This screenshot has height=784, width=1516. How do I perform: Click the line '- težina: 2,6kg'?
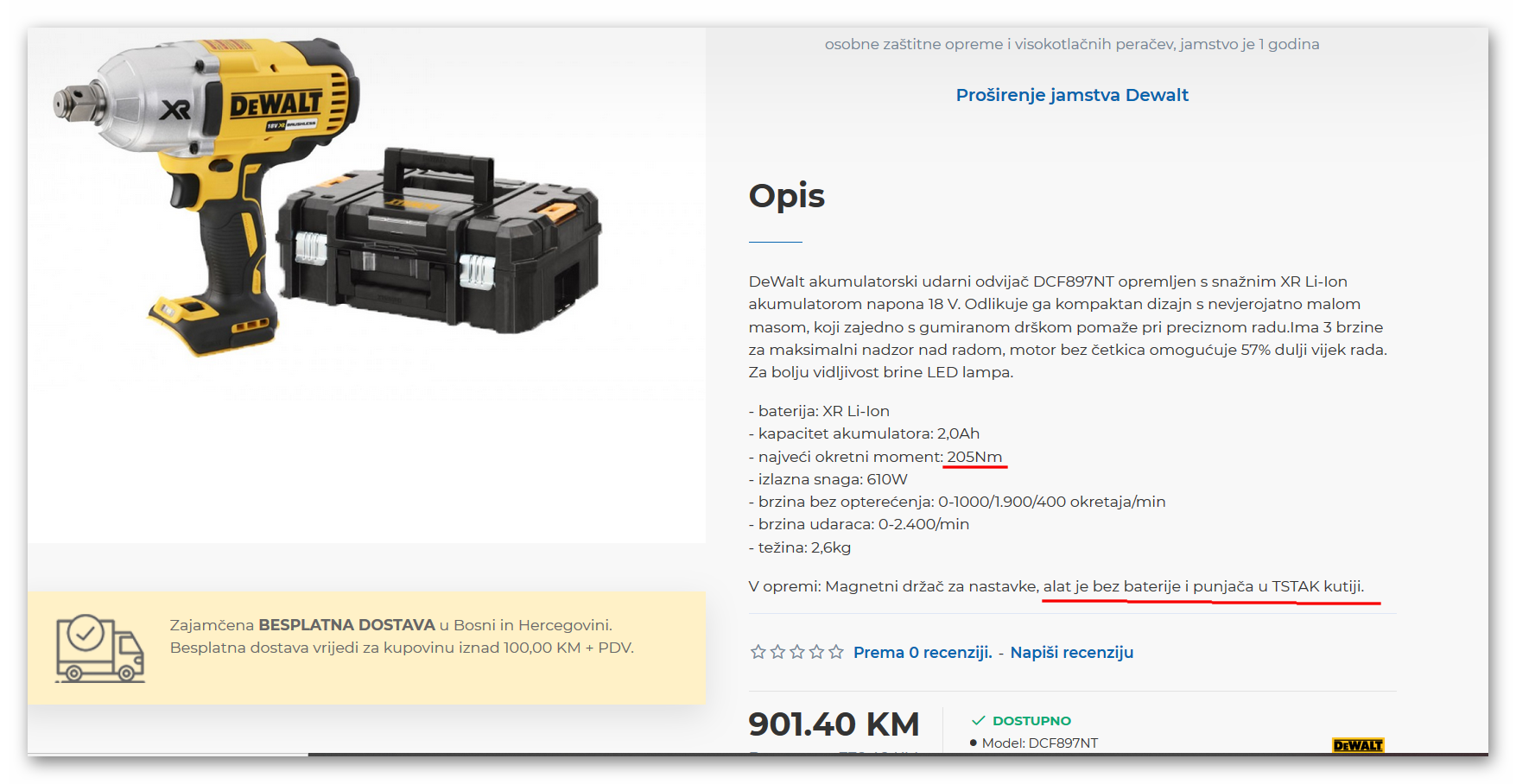point(800,547)
